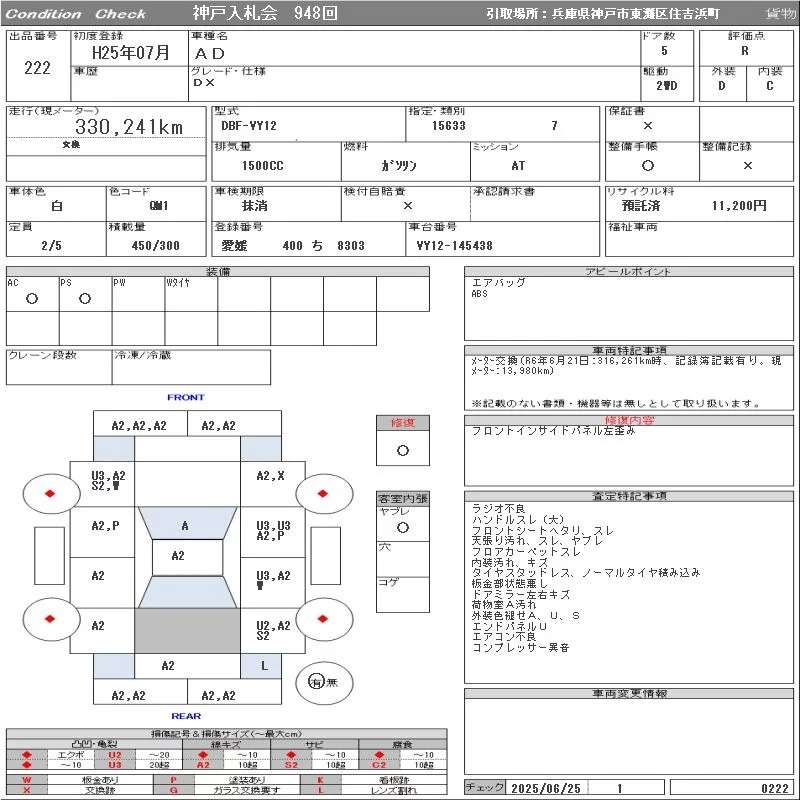Click the color code QM1
Image resolution: width=800 pixels, height=800 pixels.
pyautogui.click(x=159, y=206)
